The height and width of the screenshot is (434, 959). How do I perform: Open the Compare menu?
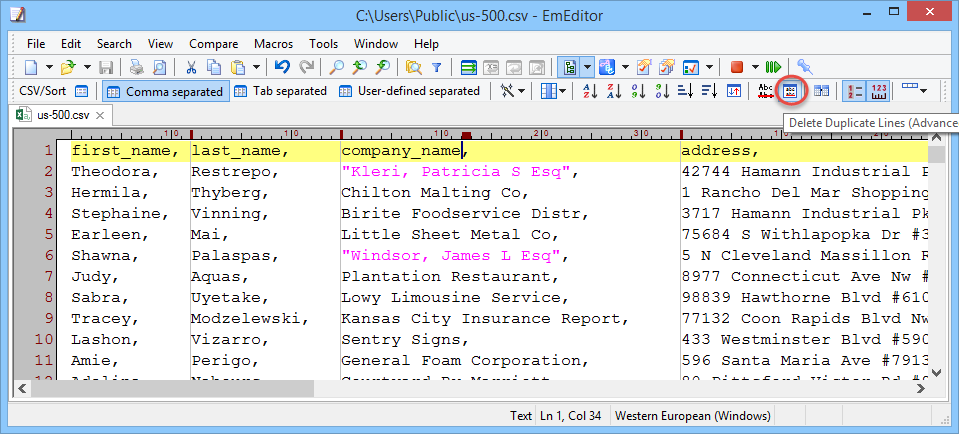[213, 44]
